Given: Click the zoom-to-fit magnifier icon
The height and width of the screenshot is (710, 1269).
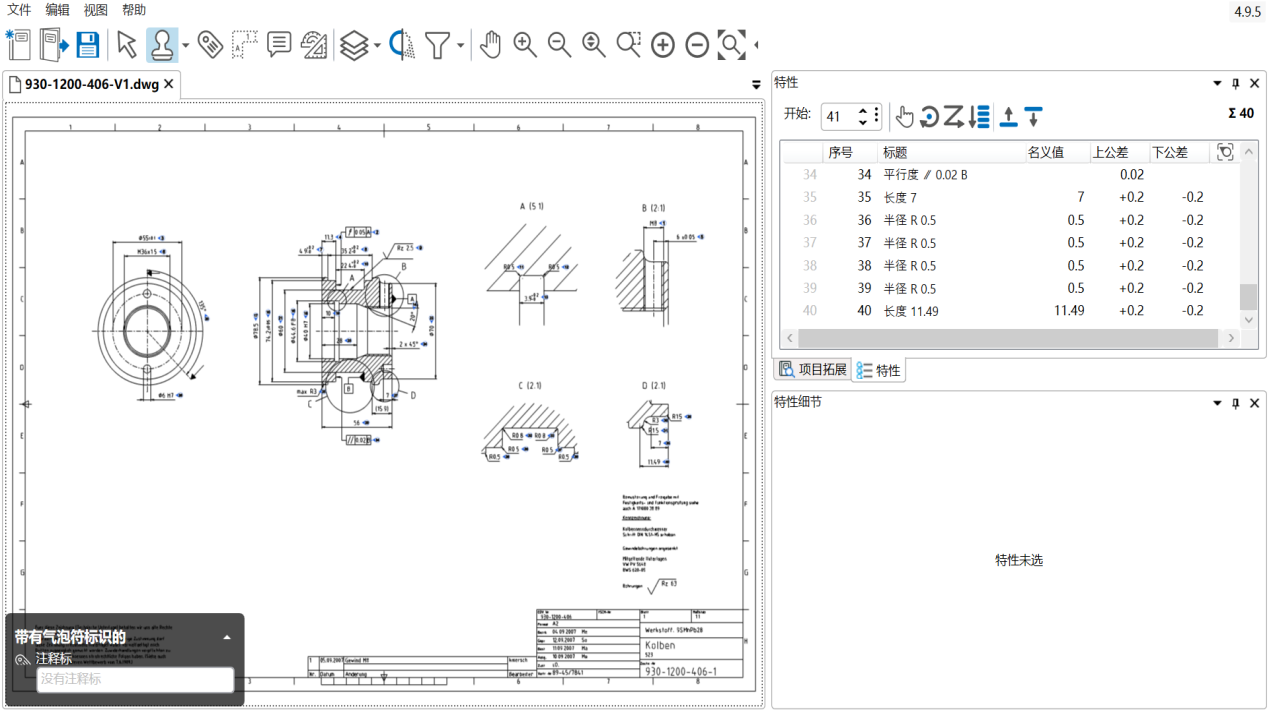Looking at the screenshot, I should coord(732,45).
